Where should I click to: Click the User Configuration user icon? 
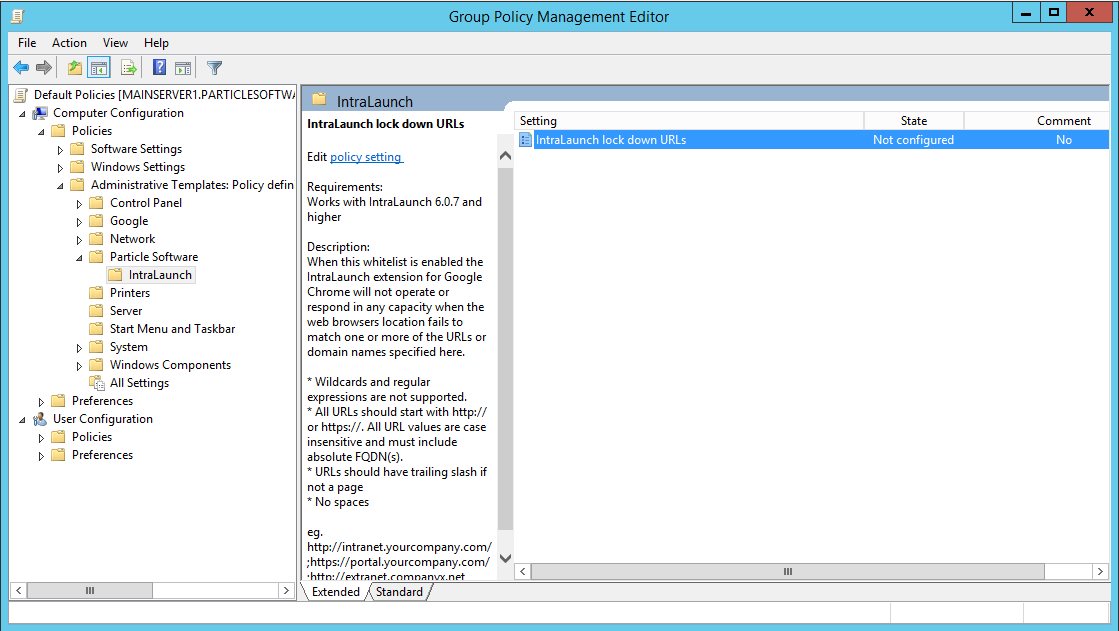coord(41,419)
